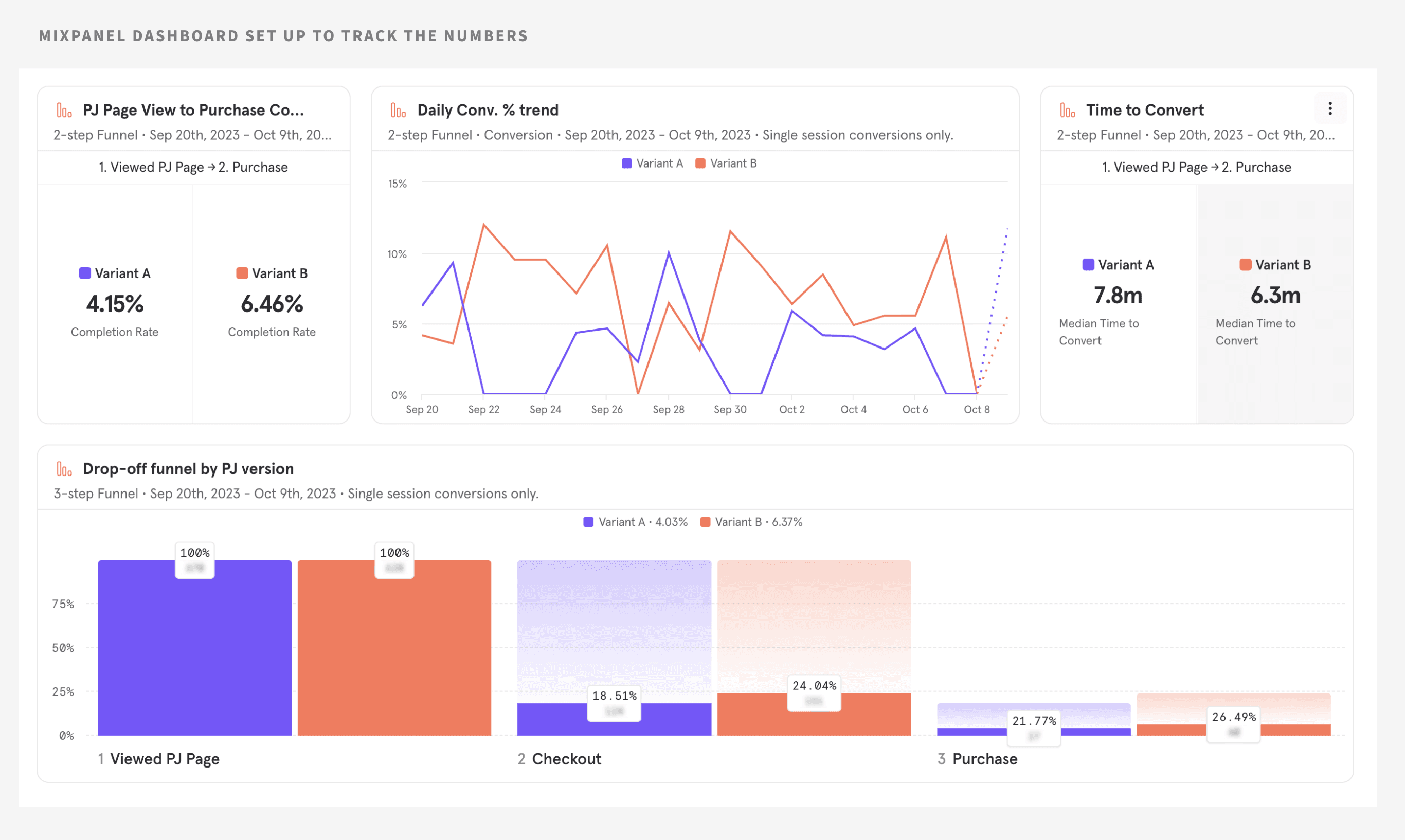Viewport: 1405px width, 840px height.
Task: Select 4.15% Variant A completion rate
Action: tap(115, 304)
